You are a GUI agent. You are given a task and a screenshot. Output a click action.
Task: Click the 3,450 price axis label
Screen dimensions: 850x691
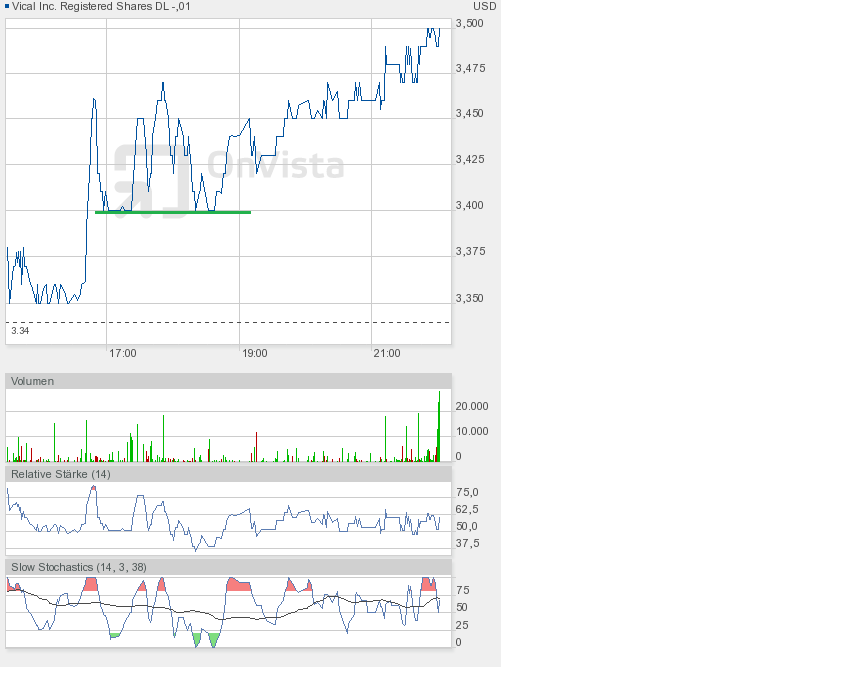coord(470,114)
